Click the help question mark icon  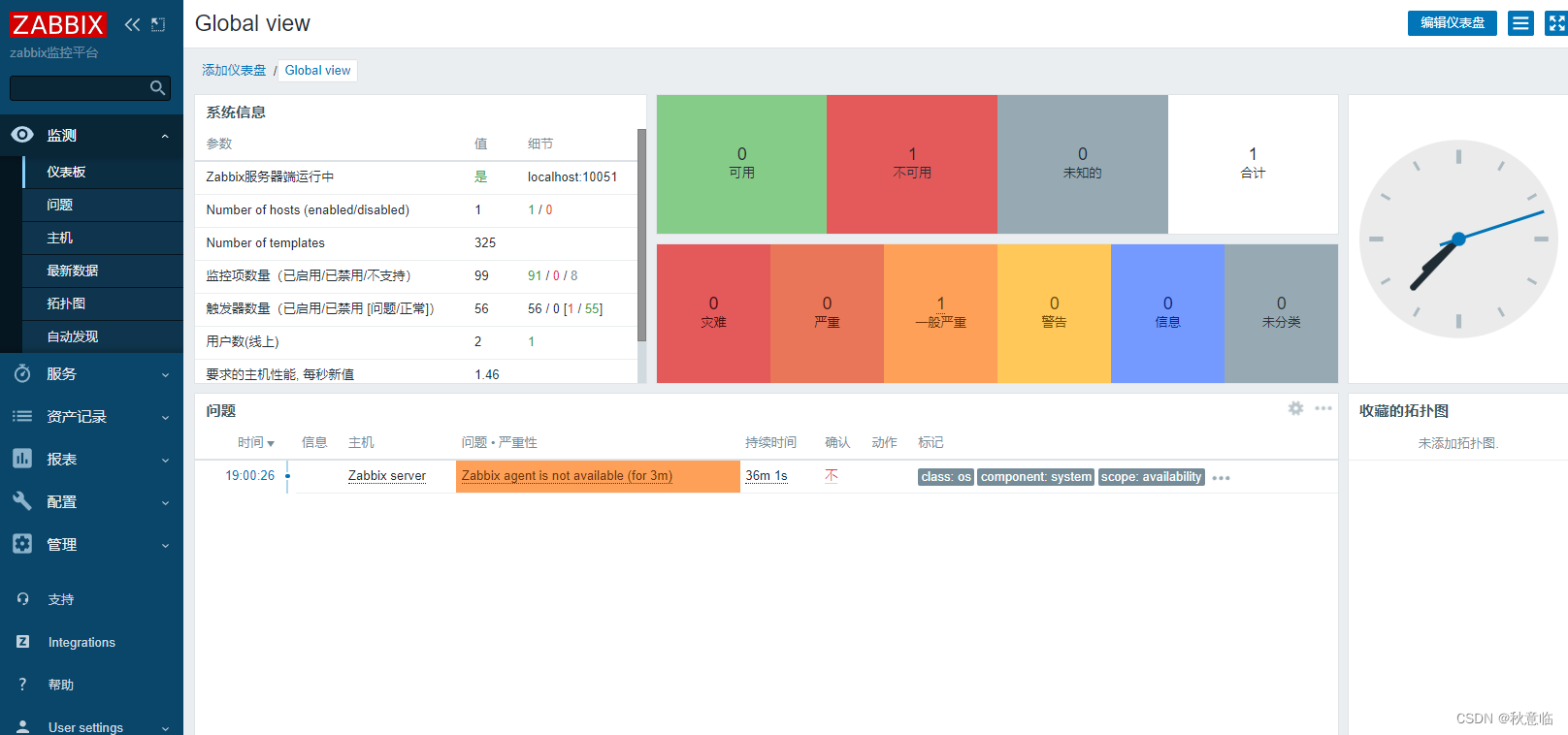(22, 685)
